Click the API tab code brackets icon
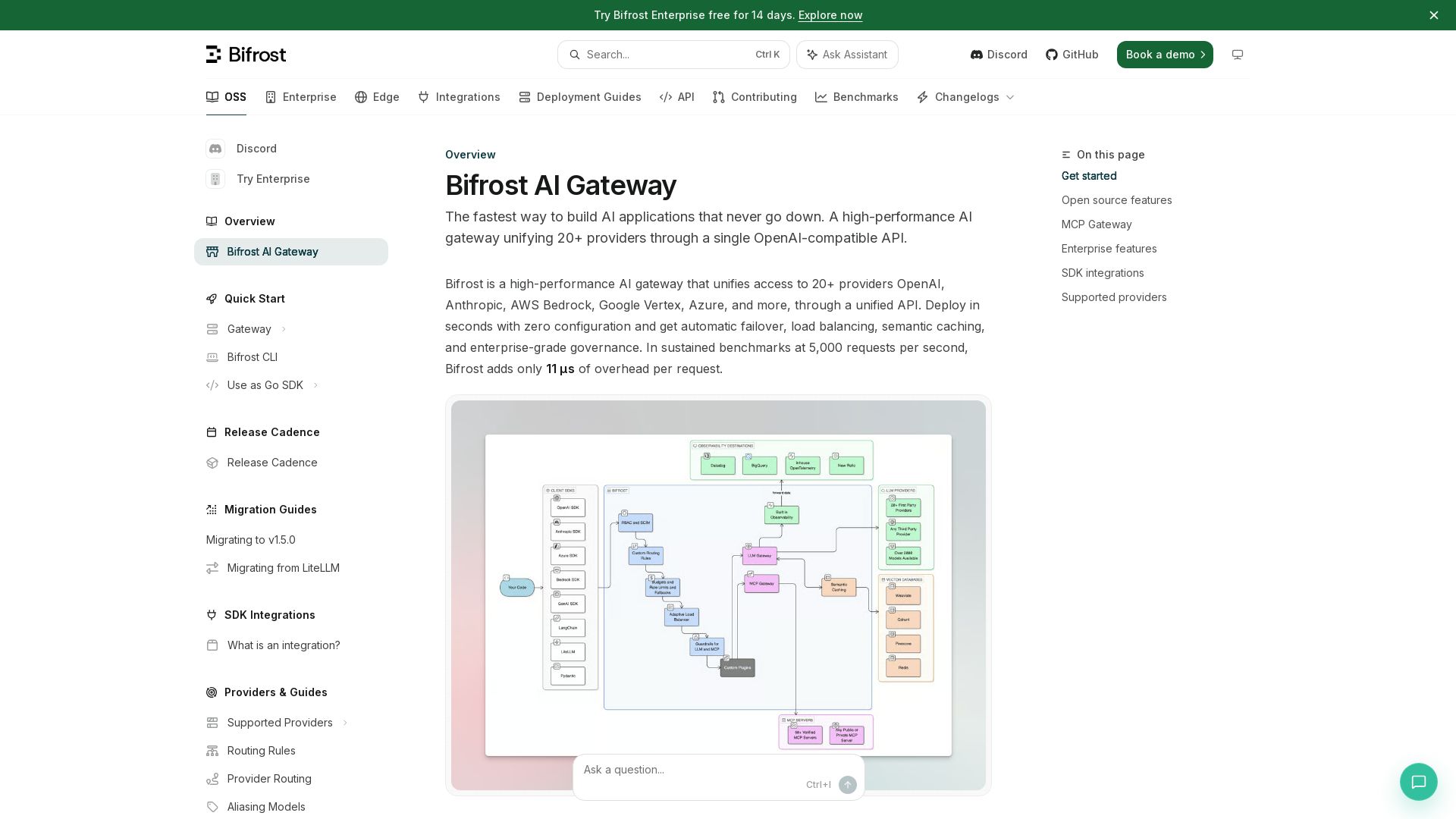The height and width of the screenshot is (819, 1456). [x=666, y=97]
